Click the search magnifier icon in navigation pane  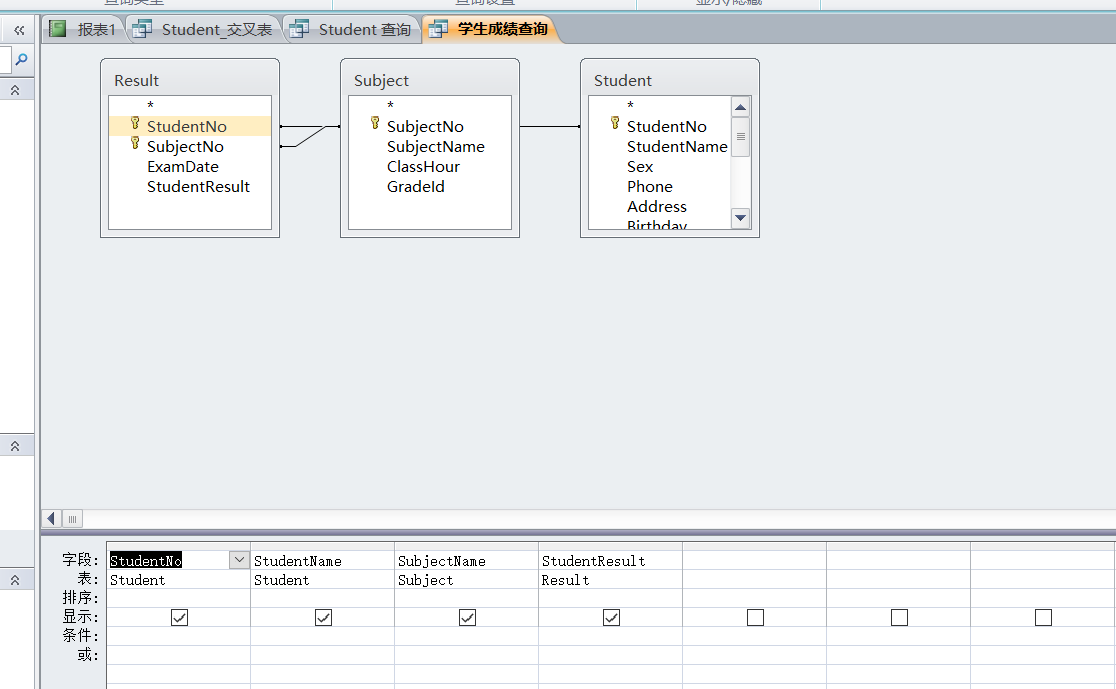[x=21, y=60]
